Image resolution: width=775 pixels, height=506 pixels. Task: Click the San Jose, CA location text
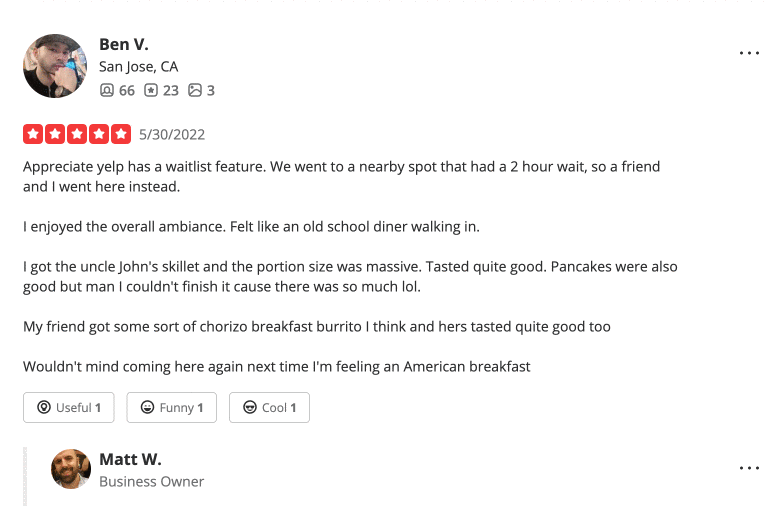(138, 67)
